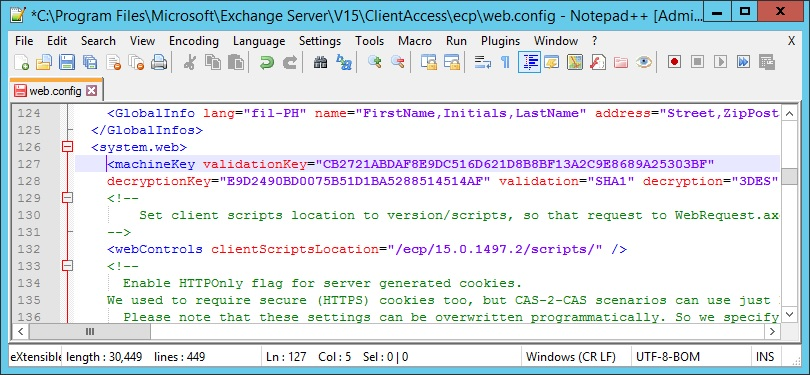This screenshot has height=375, width=810.
Task: Toggle the highlighted Indent Guide icon
Action: coord(529,62)
